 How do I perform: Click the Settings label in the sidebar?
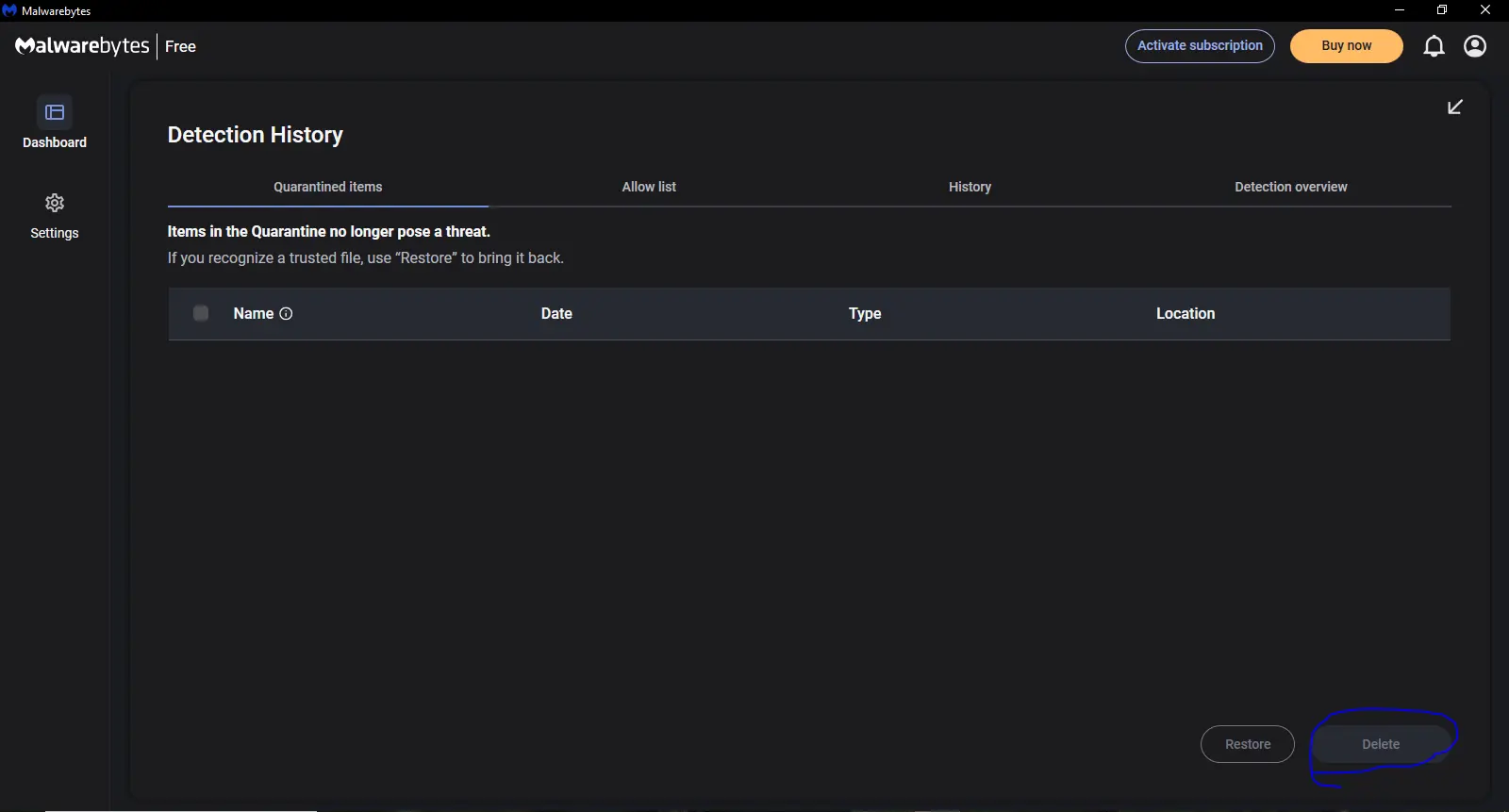[55, 233]
